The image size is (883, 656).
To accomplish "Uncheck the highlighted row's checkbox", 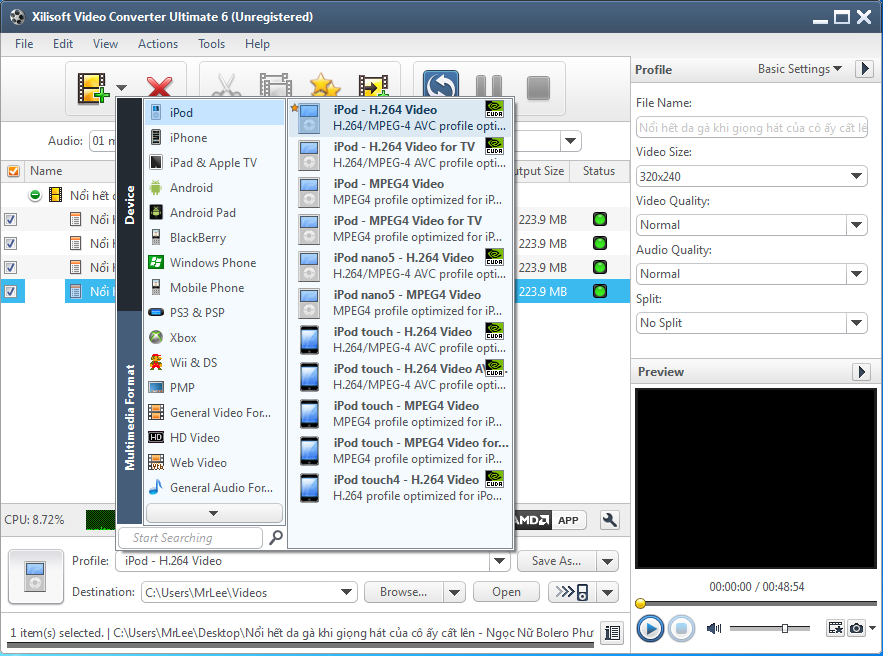I will click(10, 291).
